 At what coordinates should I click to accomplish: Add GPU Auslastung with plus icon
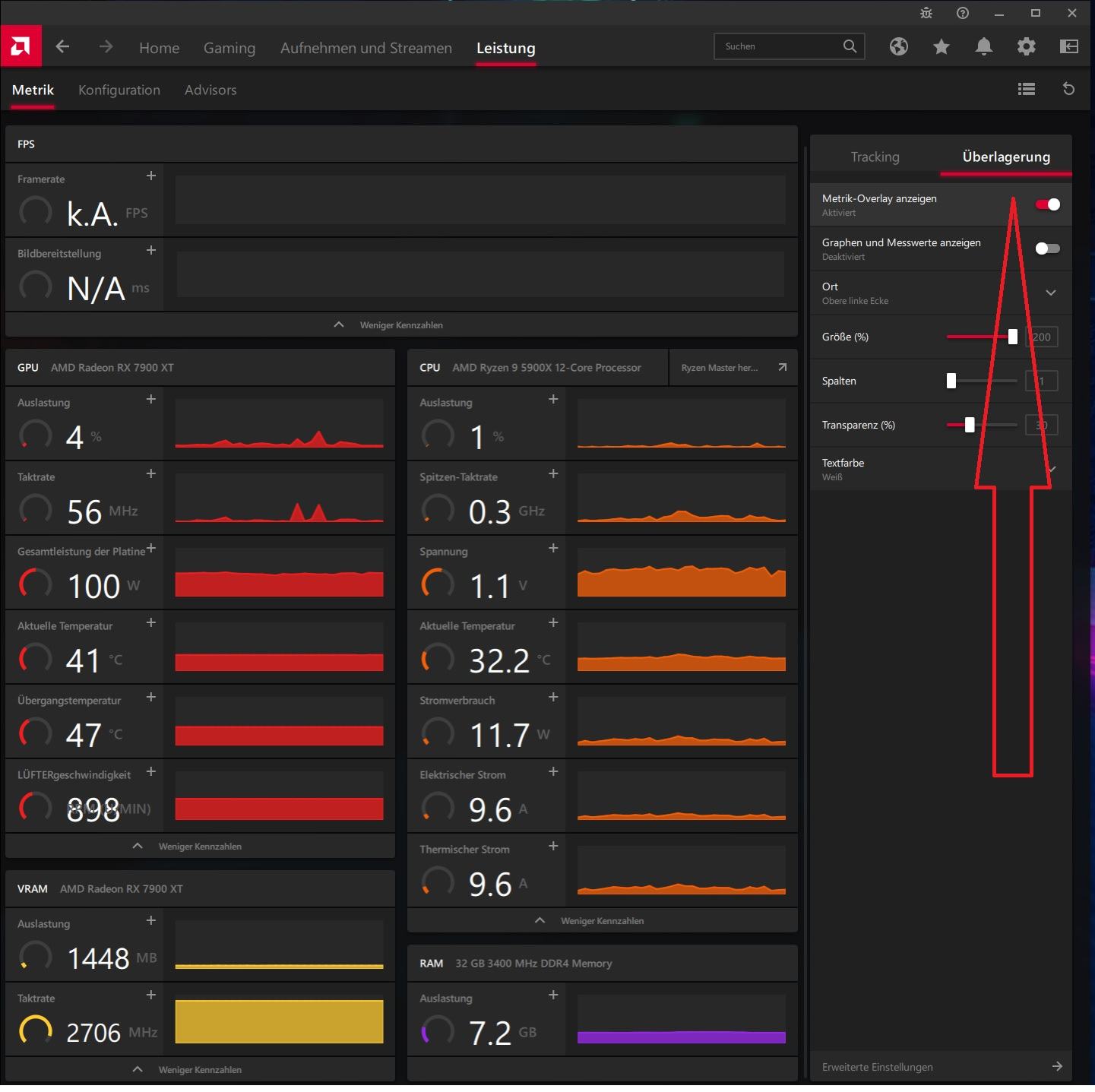coord(150,400)
